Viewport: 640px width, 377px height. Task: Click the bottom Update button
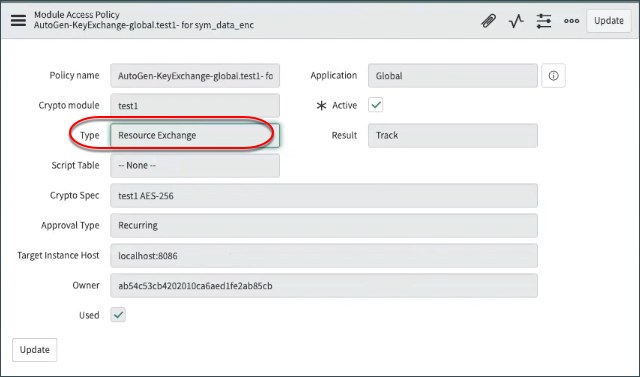click(35, 350)
